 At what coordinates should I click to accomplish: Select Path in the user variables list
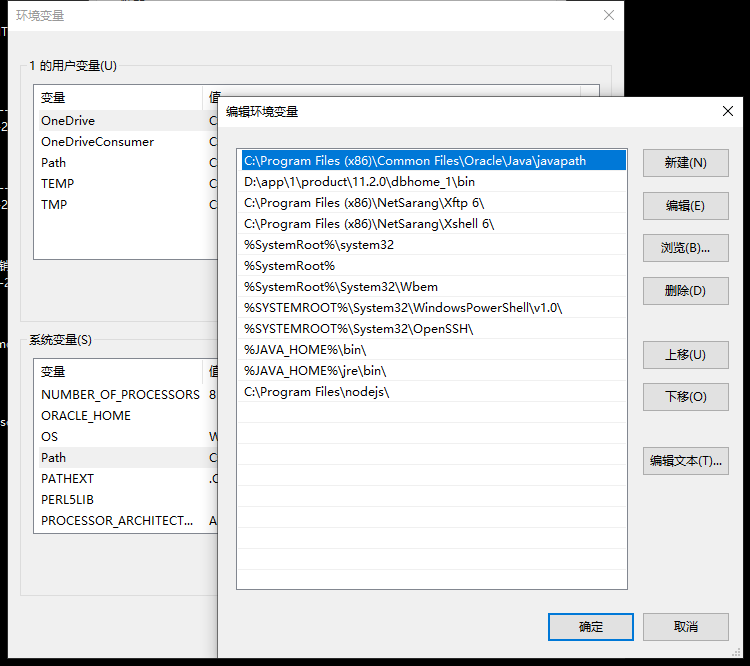coord(128,163)
